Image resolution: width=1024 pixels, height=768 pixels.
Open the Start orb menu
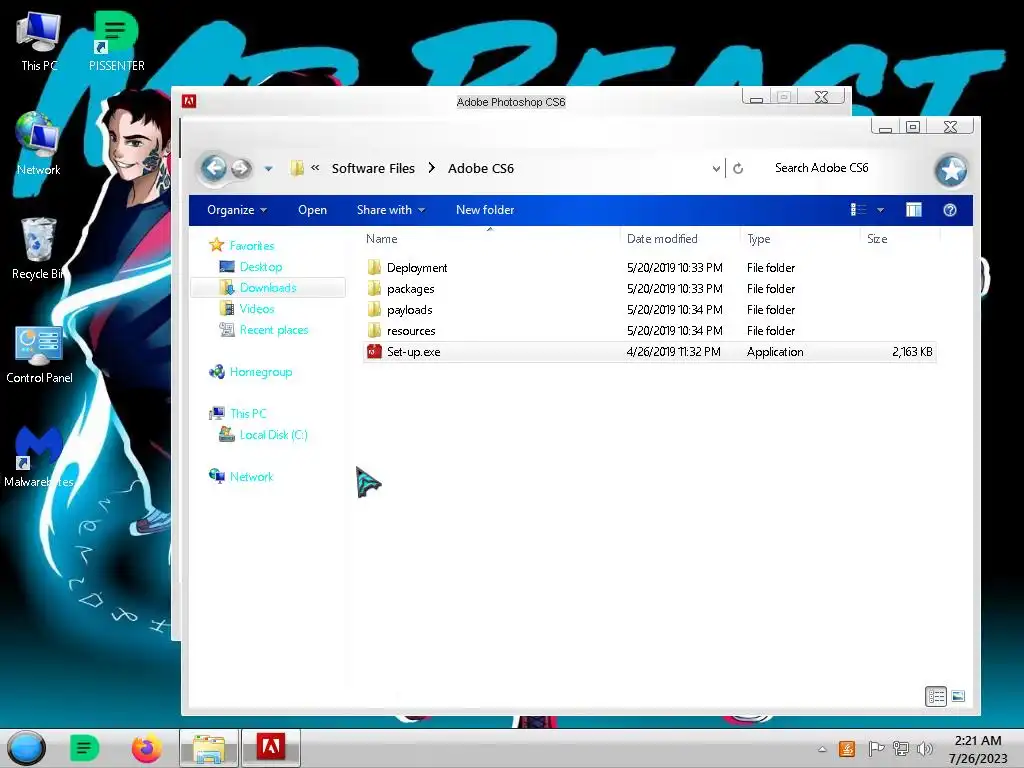[x=26, y=748]
